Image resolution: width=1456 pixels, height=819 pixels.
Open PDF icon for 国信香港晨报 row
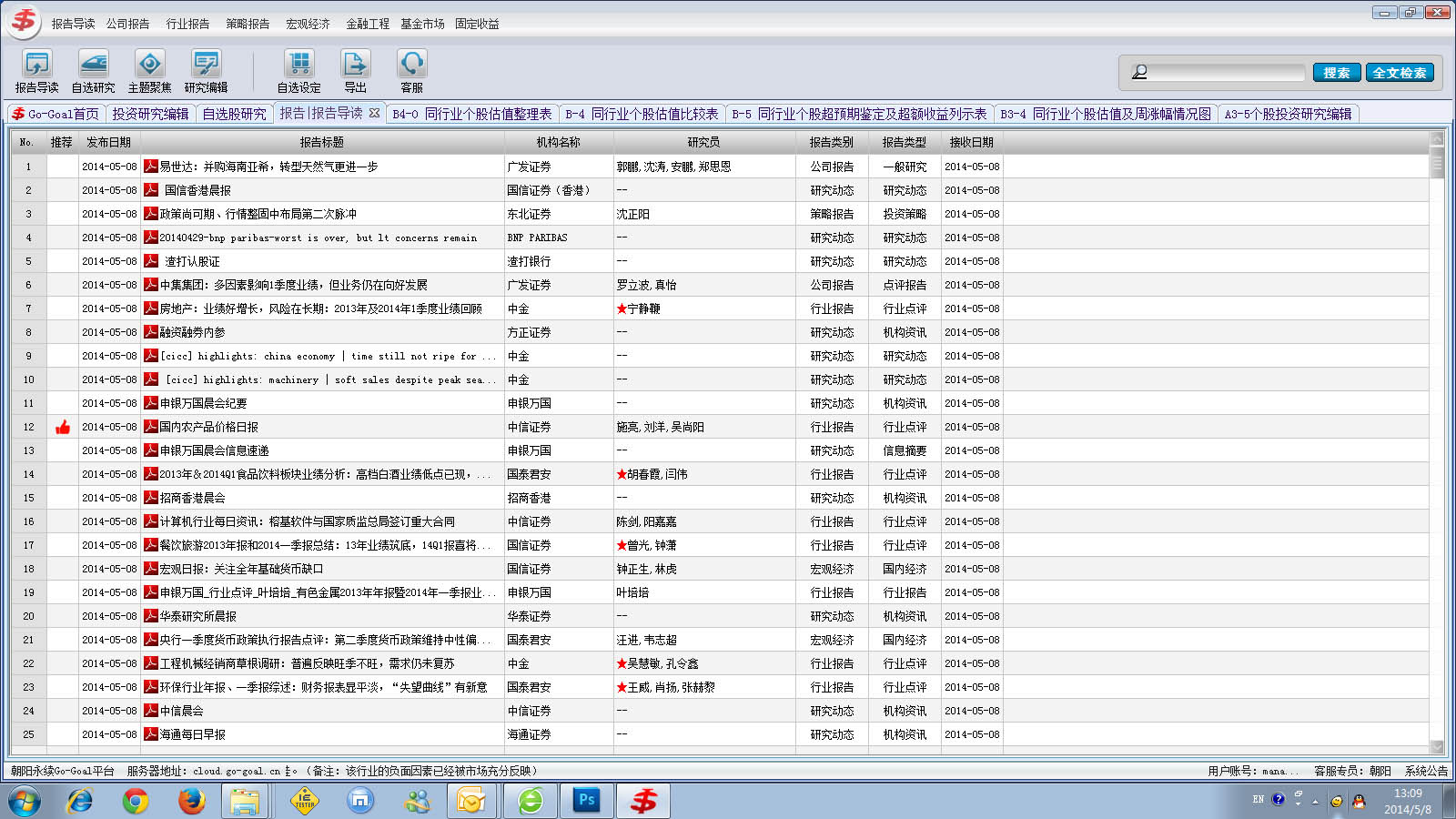(151, 190)
